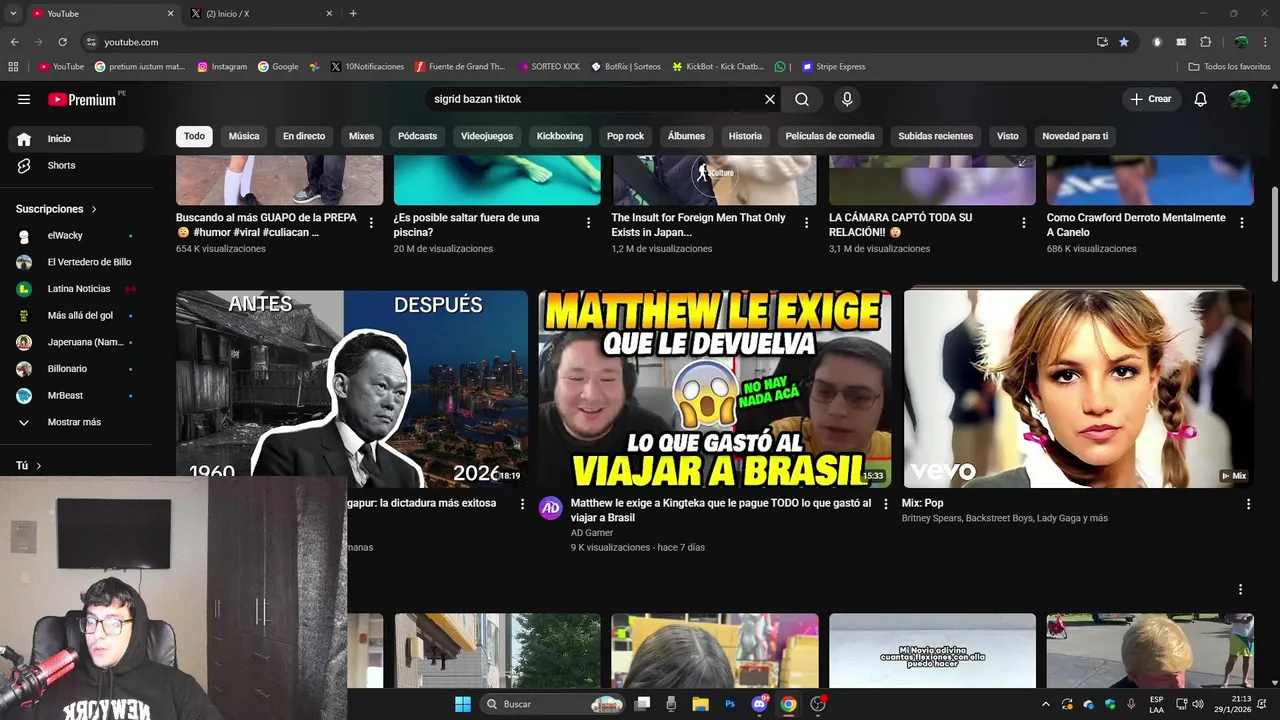This screenshot has width=1280, height=720.
Task: Open options for LA CÁMARA CAPTÓ video
Action: (x=1023, y=223)
